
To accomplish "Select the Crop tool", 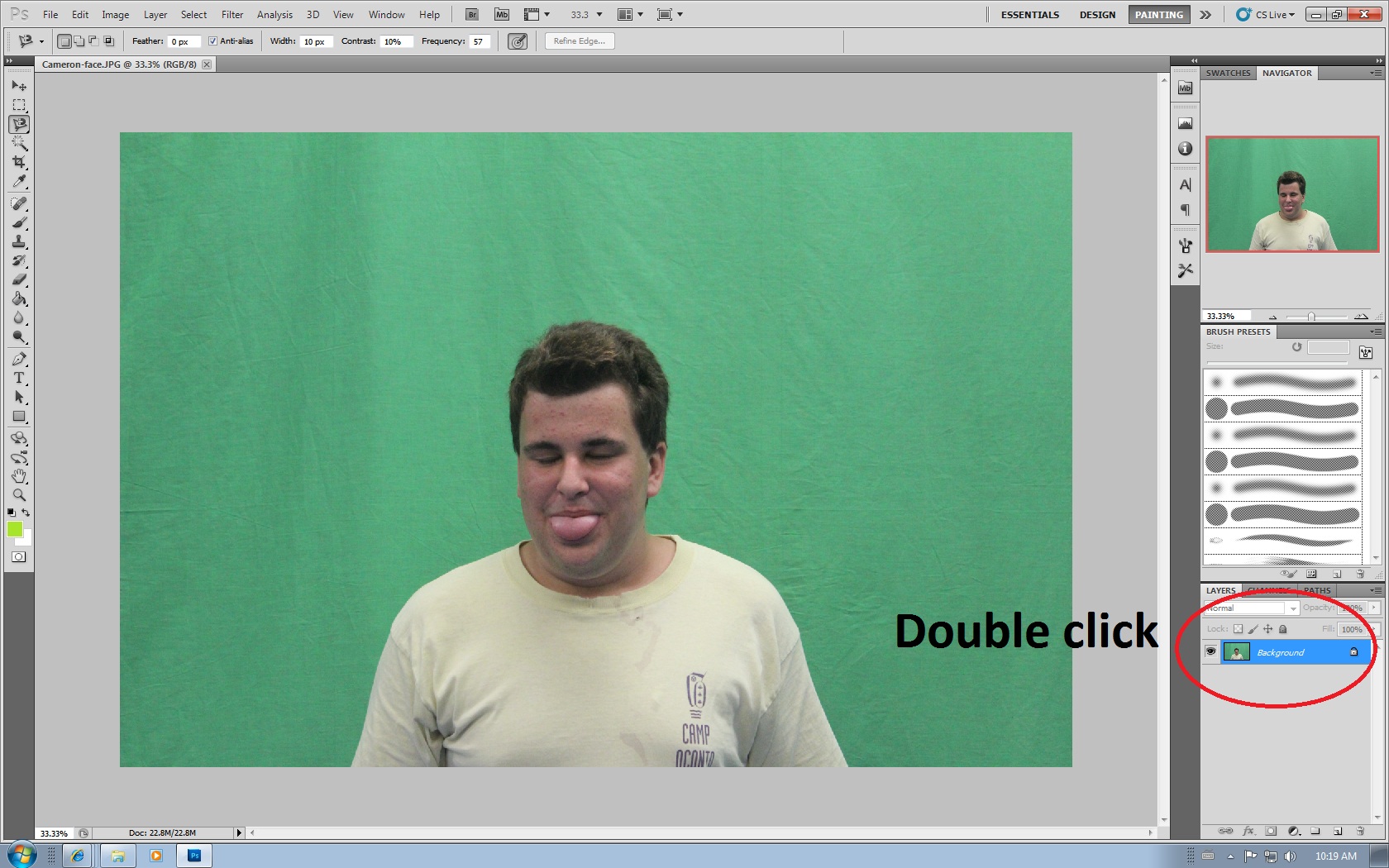I will coord(19,163).
